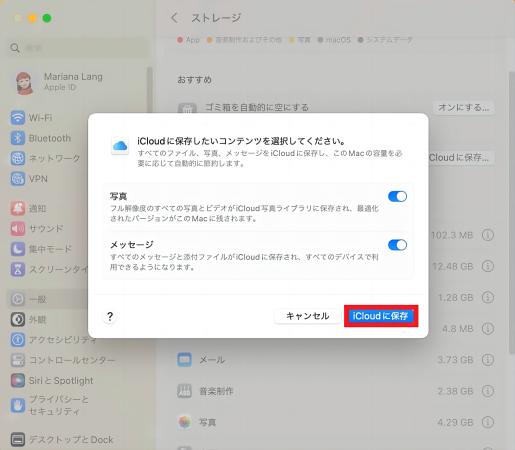Open VPN icon in sidebar

click(18, 179)
